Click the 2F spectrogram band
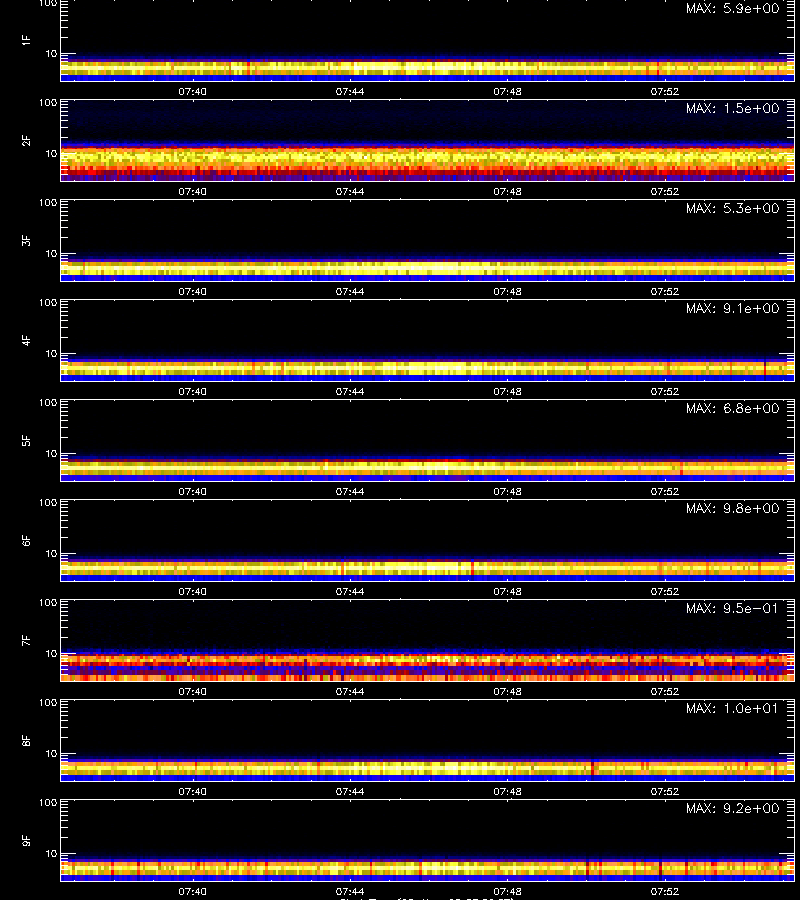Image resolution: width=800 pixels, height=900 pixels. click(x=427, y=162)
